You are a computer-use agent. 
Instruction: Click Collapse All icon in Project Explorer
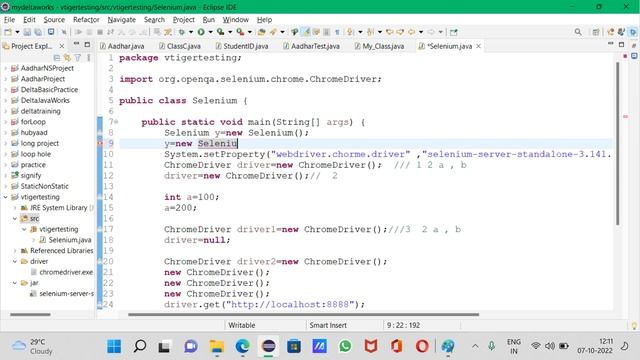(x=57, y=58)
